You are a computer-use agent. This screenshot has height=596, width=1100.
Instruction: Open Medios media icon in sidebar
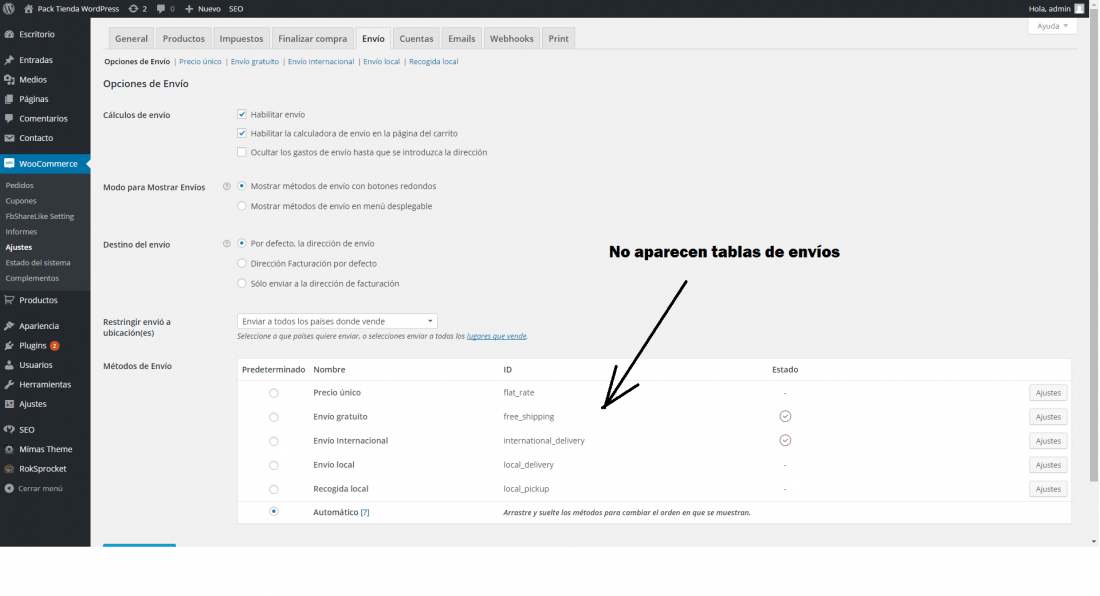[x=9, y=79]
